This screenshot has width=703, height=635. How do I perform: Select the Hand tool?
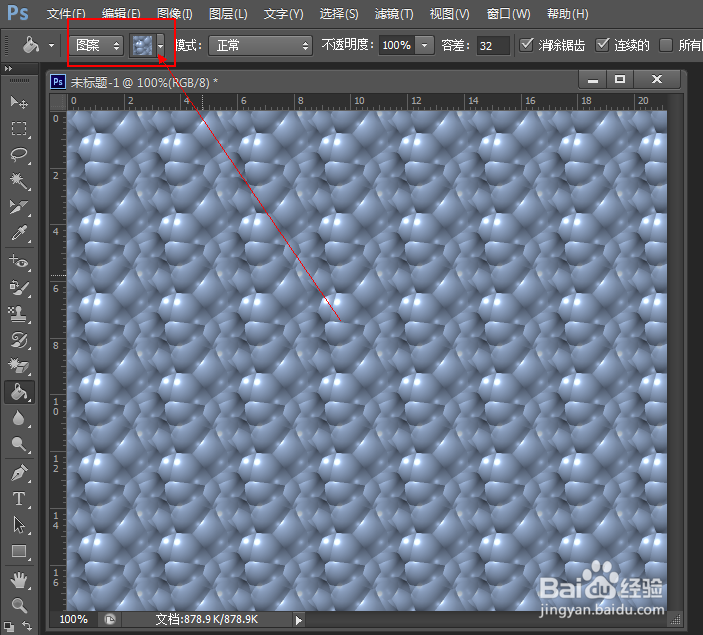point(19,580)
